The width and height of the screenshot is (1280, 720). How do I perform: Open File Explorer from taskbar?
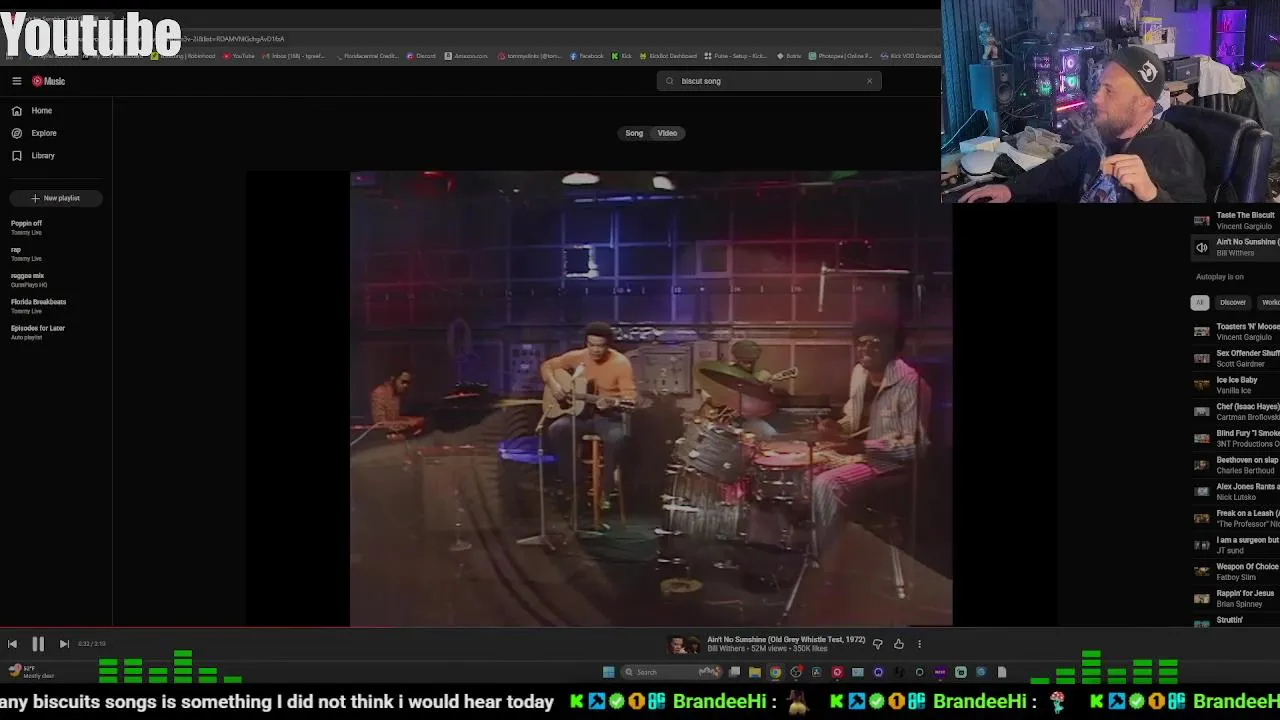tap(755, 672)
